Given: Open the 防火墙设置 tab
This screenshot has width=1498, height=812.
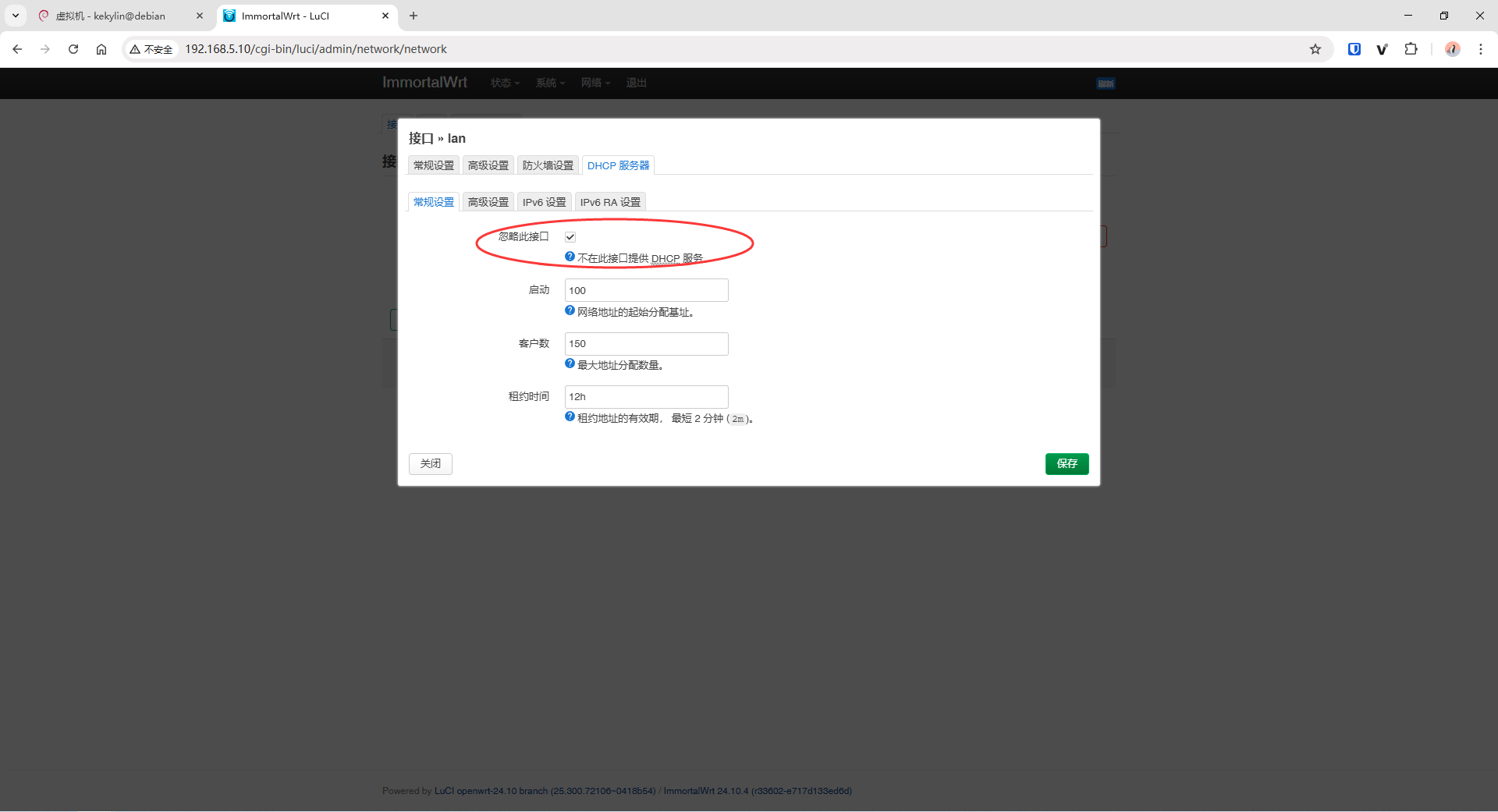Looking at the screenshot, I should [x=547, y=165].
